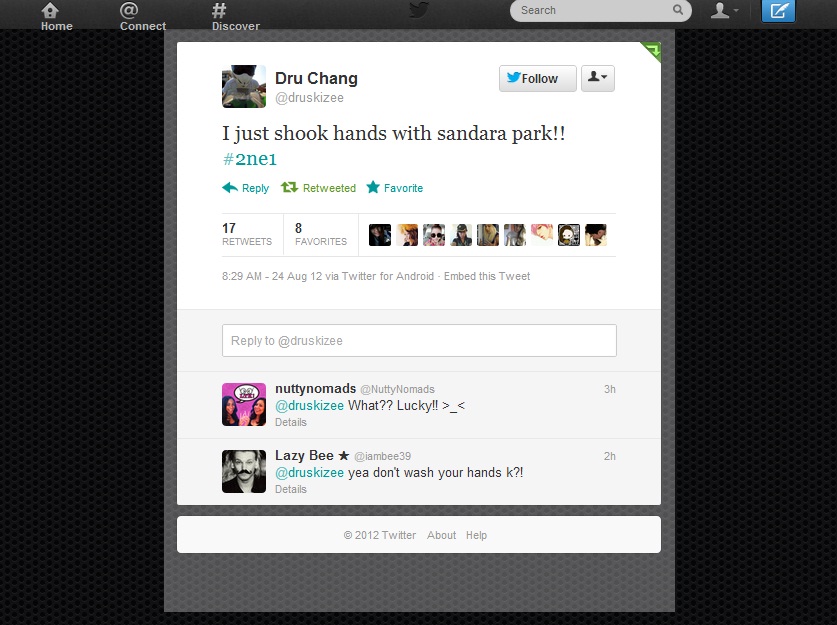Expand the account profile dropdown in top bar

click(x=724, y=10)
